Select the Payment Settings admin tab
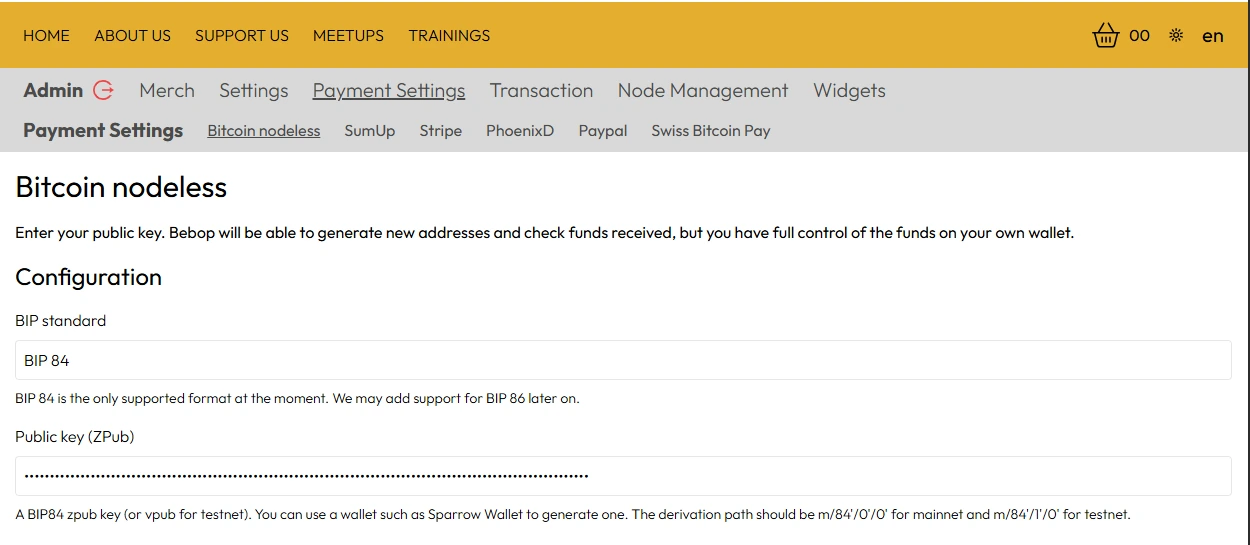This screenshot has height=545, width=1250. point(388,91)
